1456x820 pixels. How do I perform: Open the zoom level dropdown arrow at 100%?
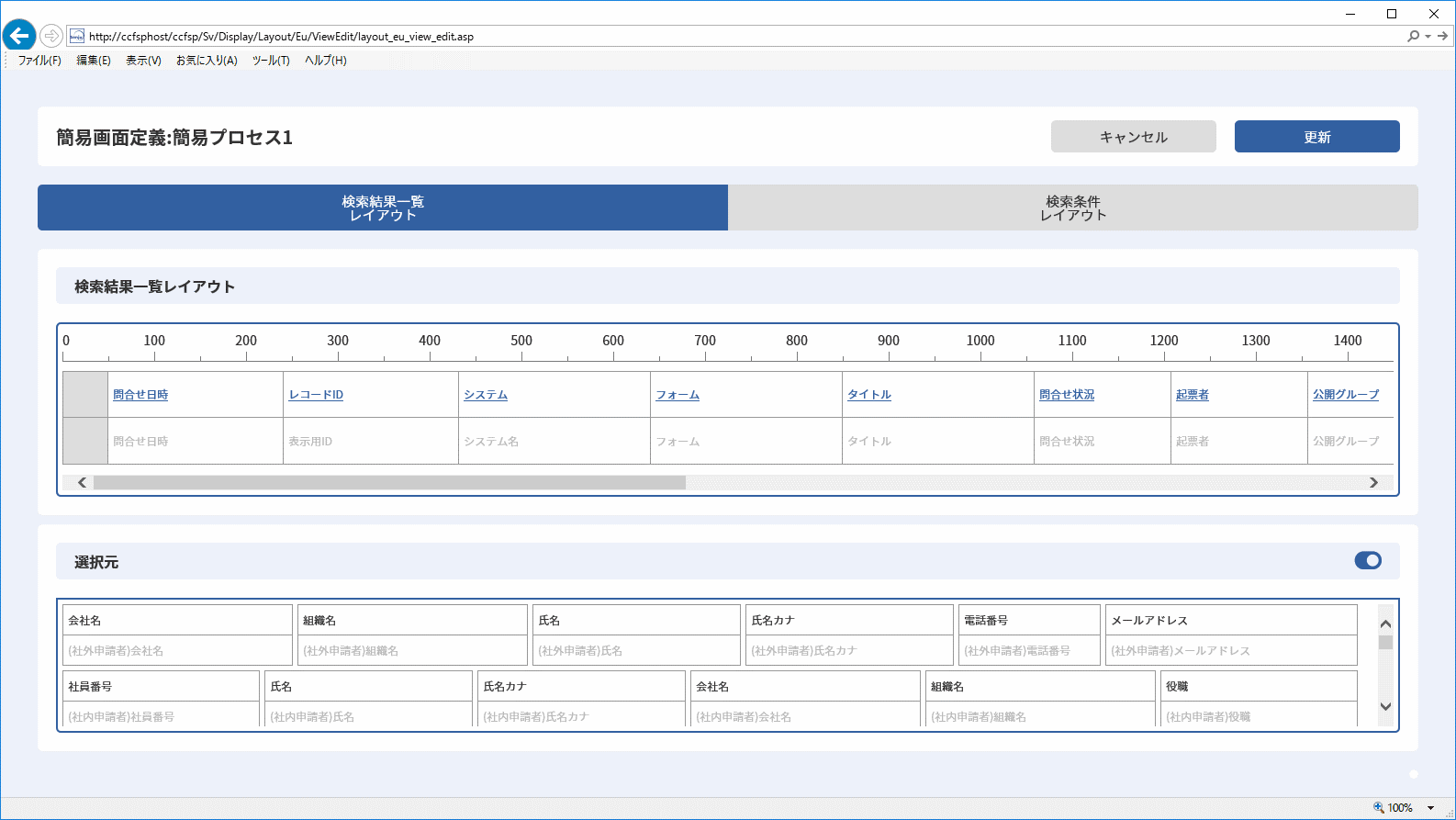click(x=1430, y=808)
